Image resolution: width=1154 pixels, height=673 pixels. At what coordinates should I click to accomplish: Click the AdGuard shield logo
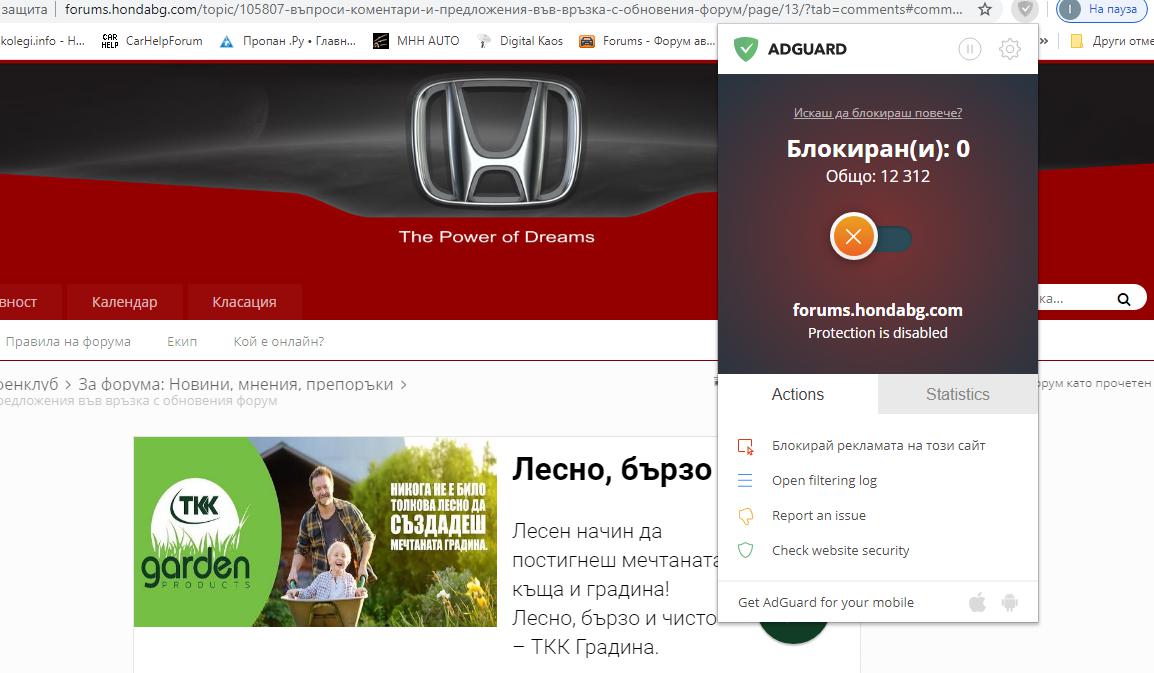point(746,49)
